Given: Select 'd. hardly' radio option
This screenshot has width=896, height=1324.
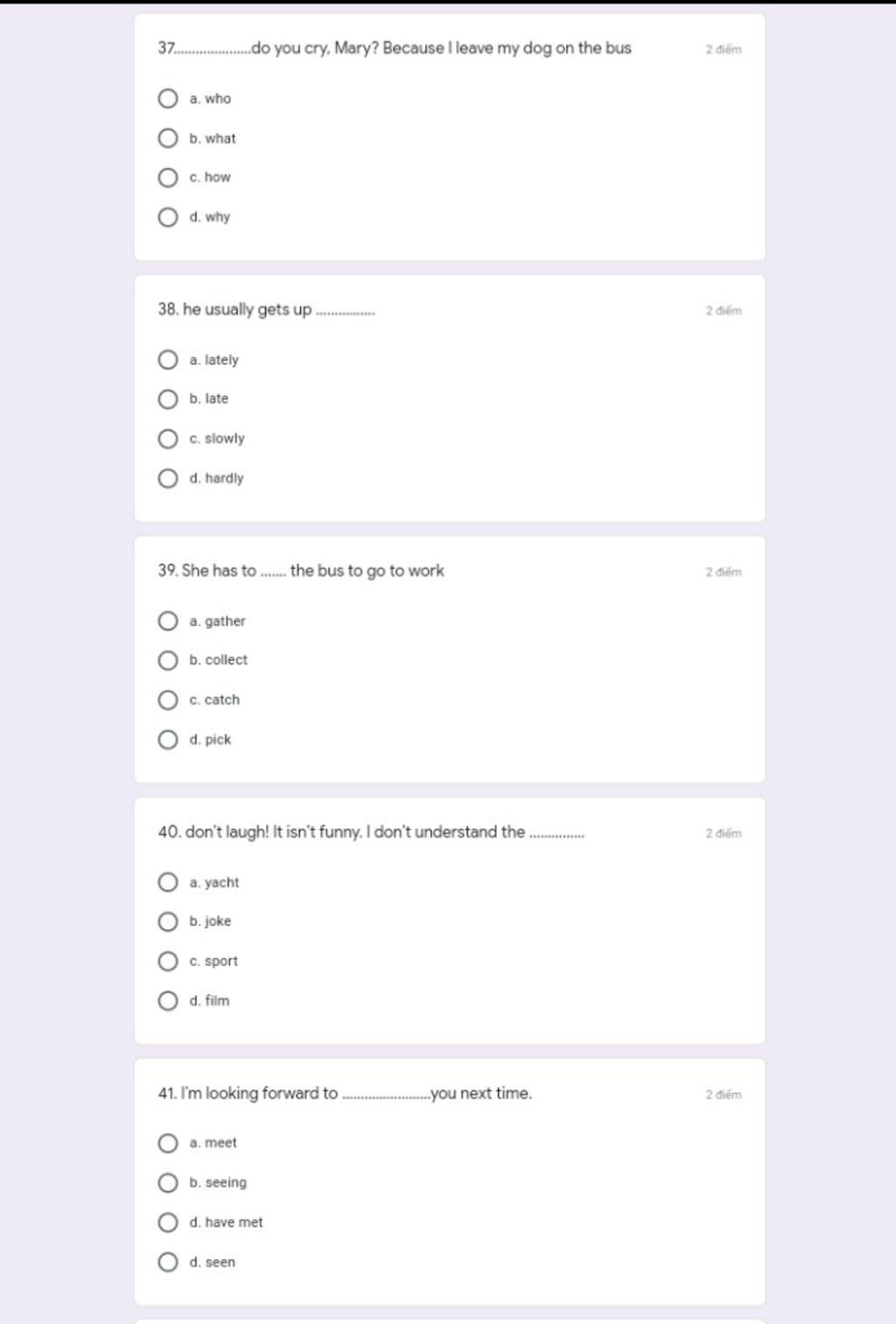Looking at the screenshot, I should pyautogui.click(x=168, y=478).
